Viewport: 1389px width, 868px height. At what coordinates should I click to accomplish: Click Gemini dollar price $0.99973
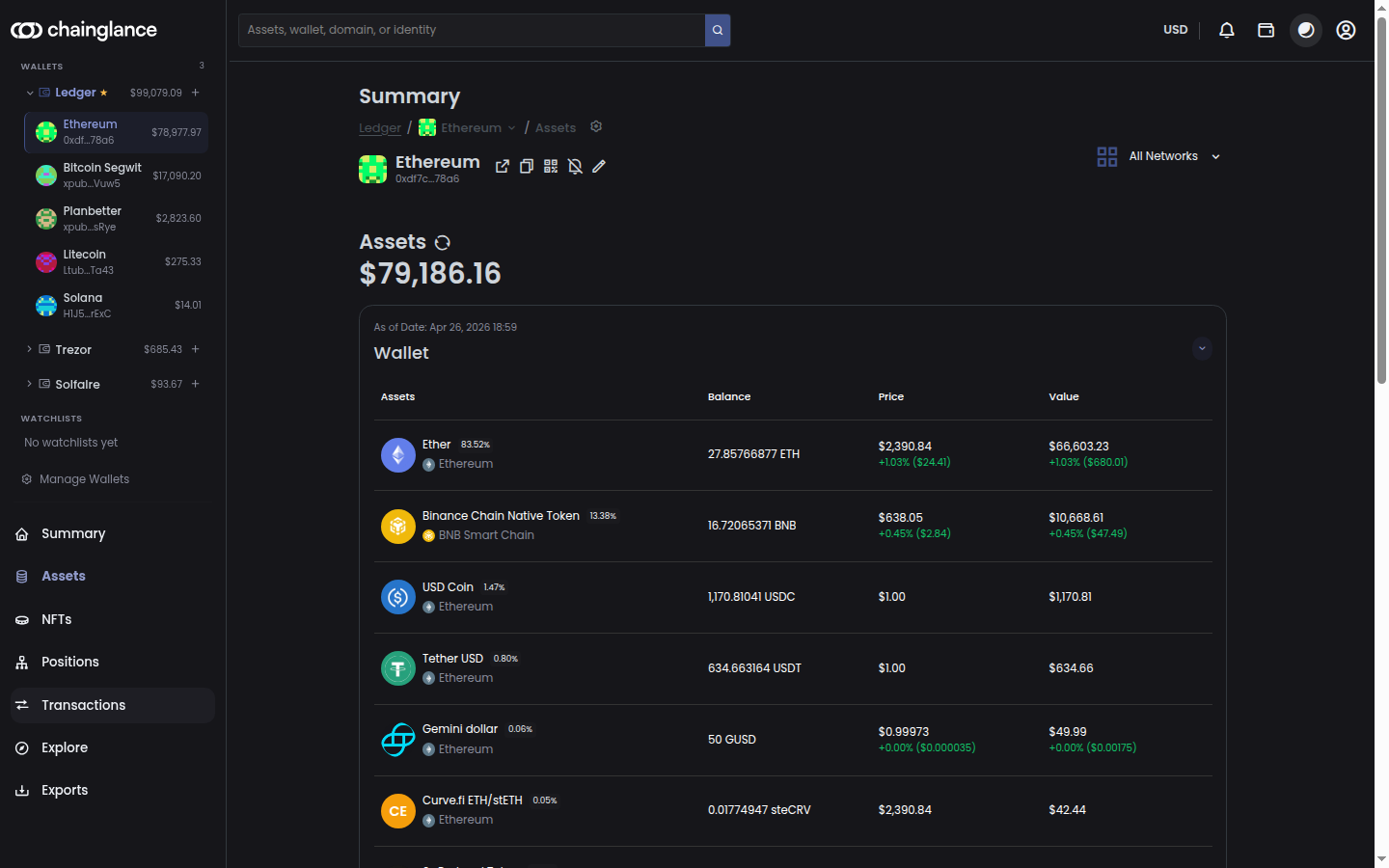(904, 732)
